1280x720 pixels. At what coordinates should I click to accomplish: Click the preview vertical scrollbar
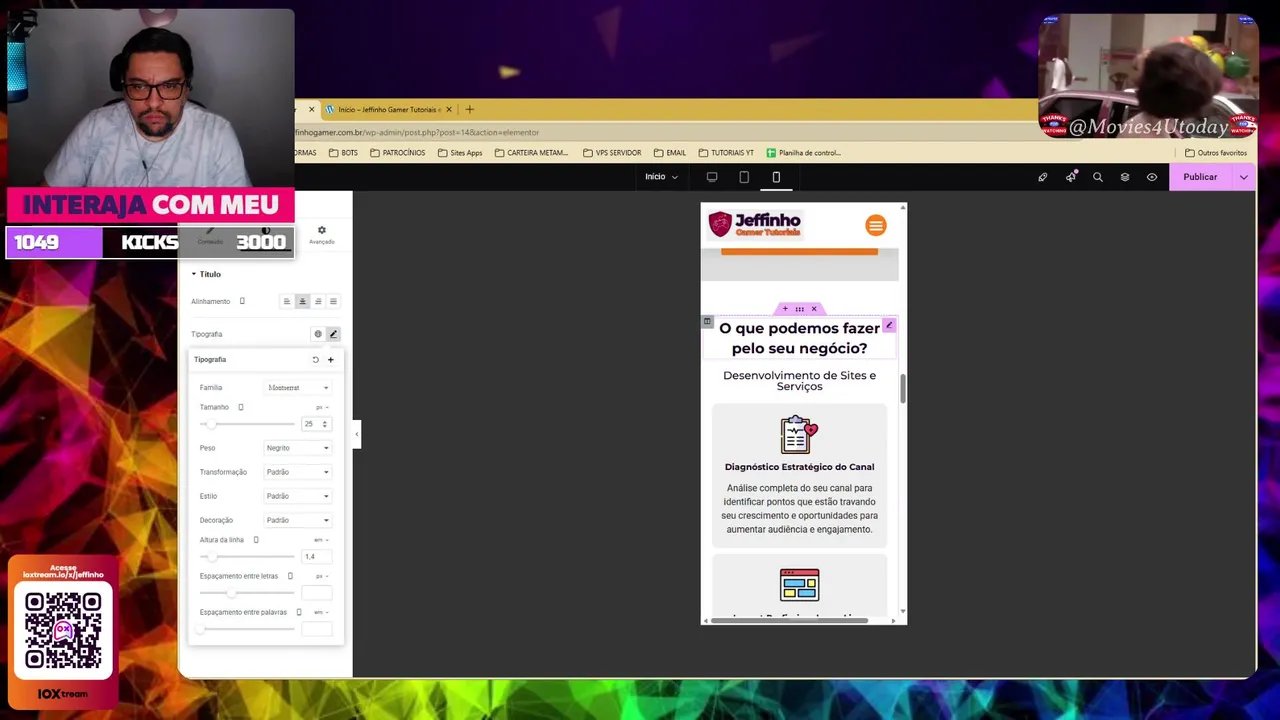(903, 390)
